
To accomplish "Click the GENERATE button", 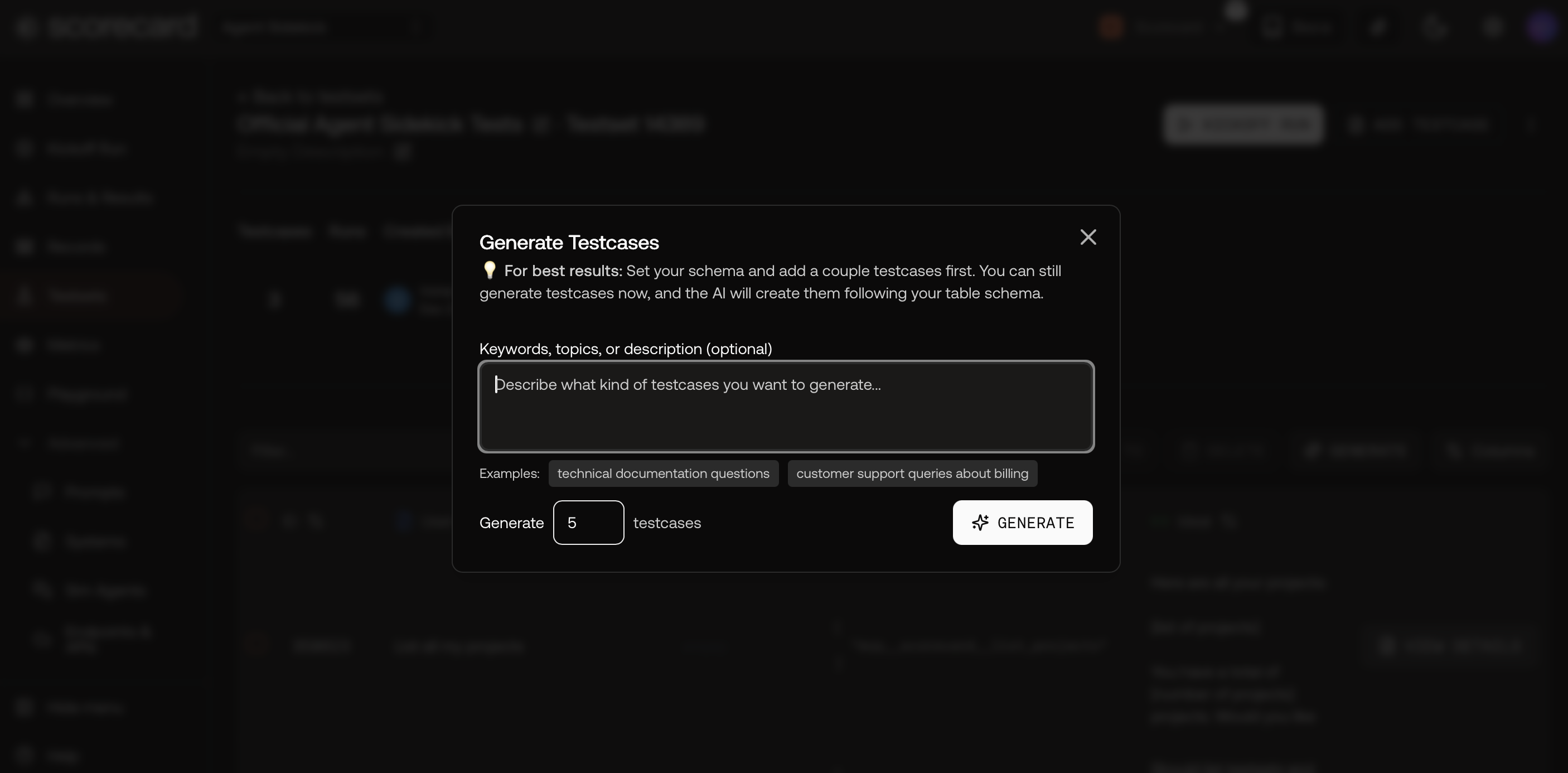I will click(x=1023, y=523).
